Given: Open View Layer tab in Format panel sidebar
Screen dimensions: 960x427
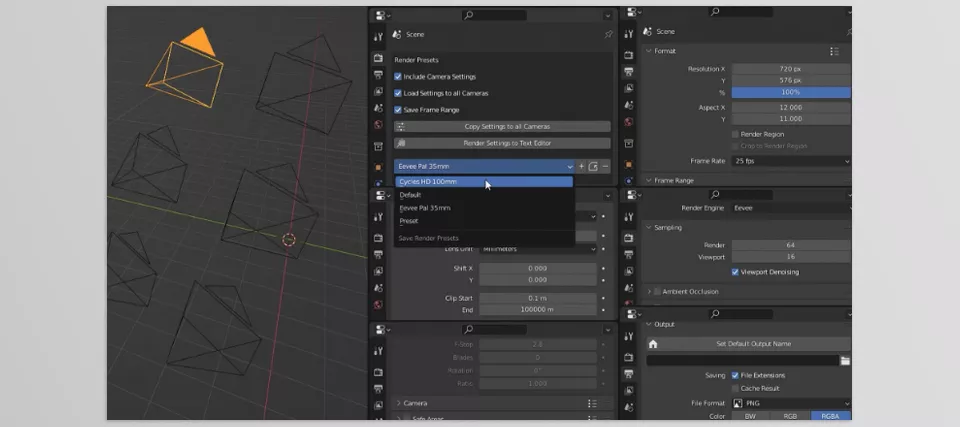Looking at the screenshot, I should [x=629, y=88].
